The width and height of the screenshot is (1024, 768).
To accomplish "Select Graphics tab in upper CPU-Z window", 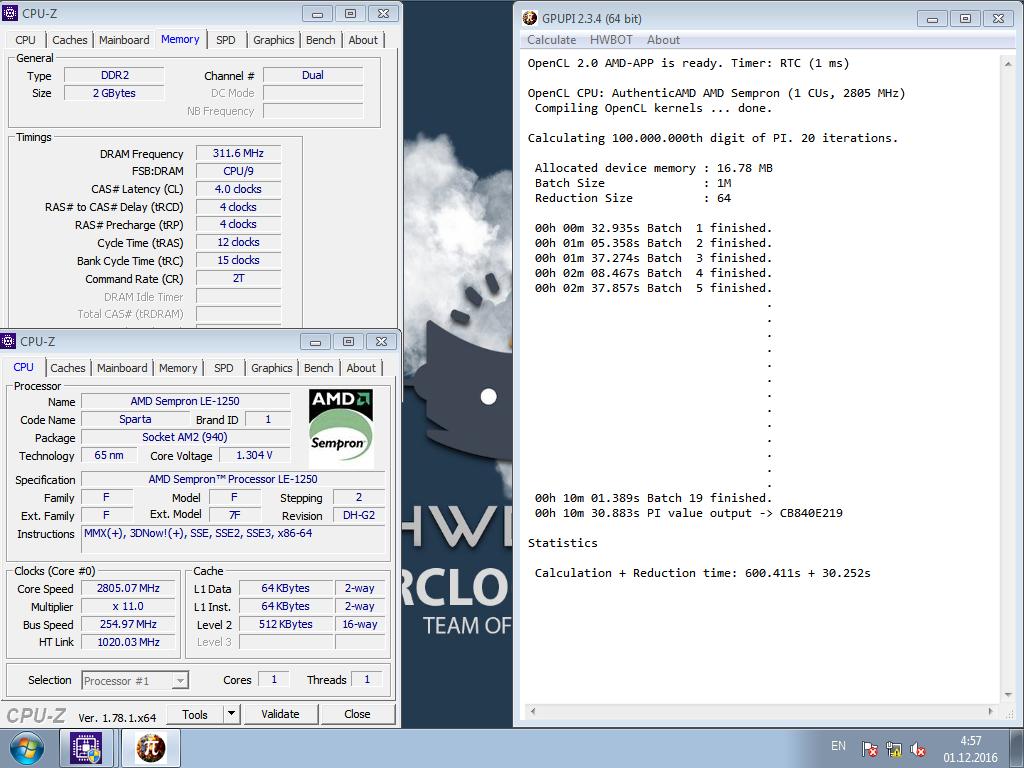I will (274, 40).
